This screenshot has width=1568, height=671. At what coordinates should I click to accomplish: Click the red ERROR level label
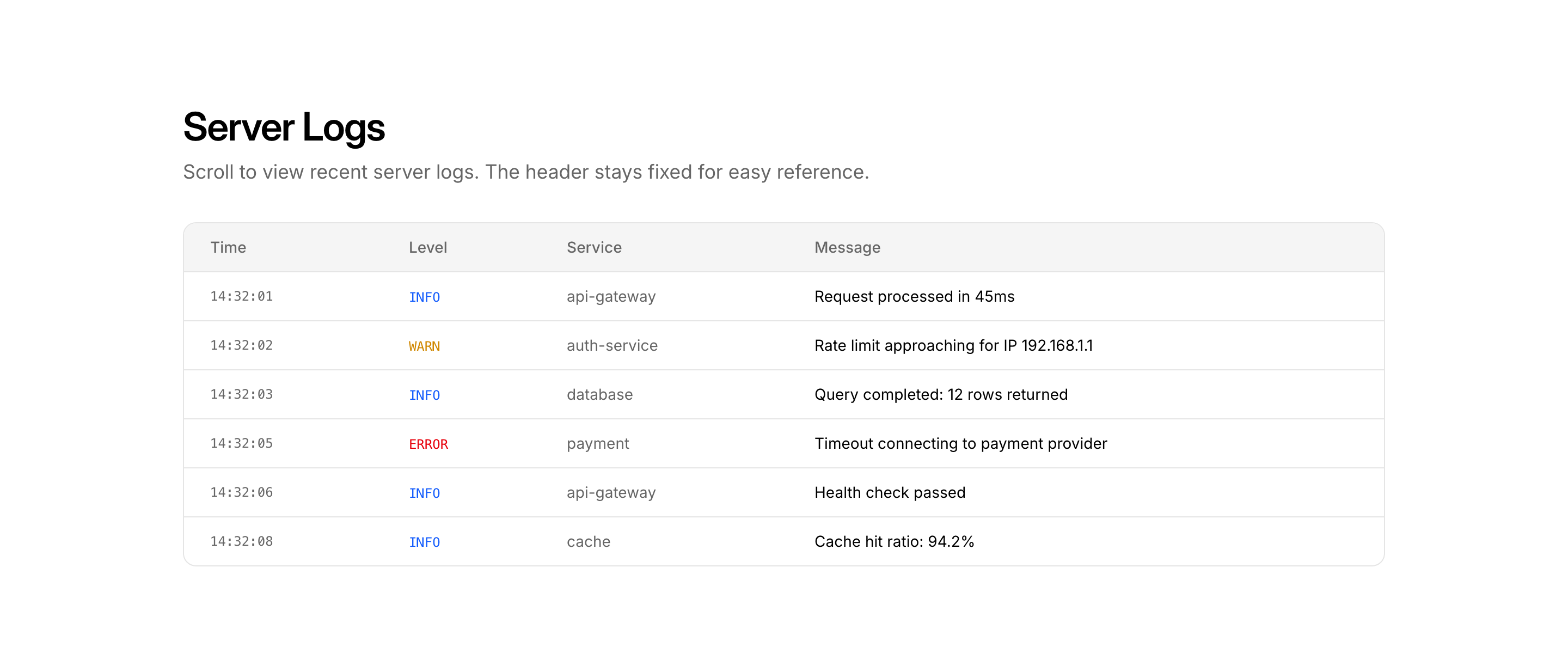428,444
